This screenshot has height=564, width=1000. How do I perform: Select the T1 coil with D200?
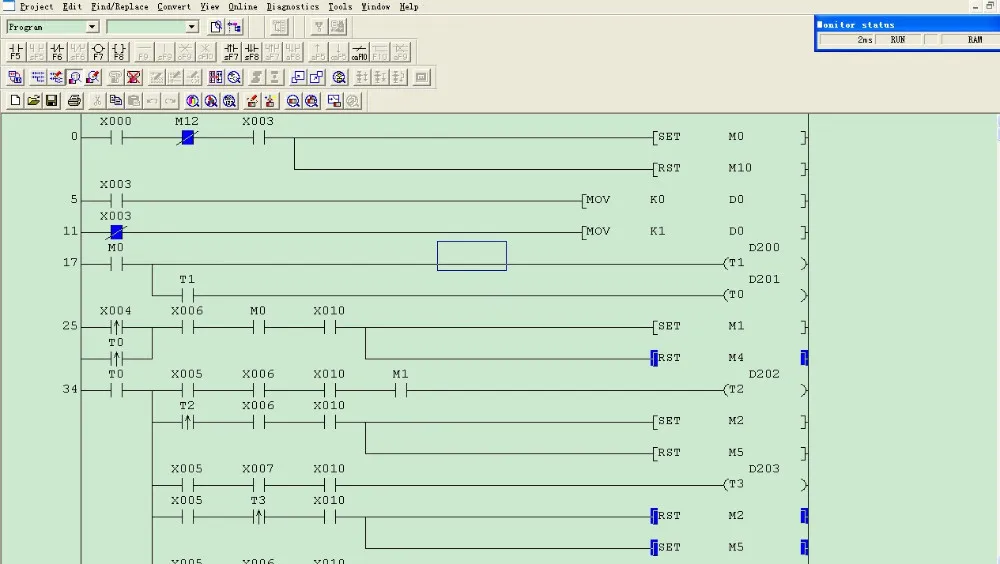[x=765, y=263]
